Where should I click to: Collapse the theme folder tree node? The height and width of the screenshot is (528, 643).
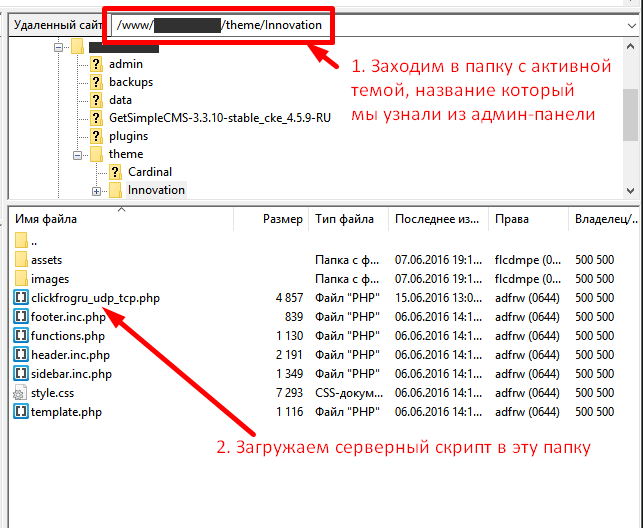[x=77, y=154]
